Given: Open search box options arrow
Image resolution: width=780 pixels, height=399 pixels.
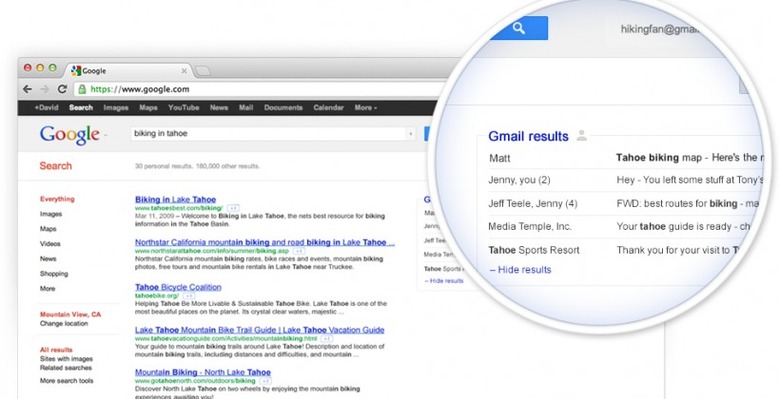Looking at the screenshot, I should 410,133.
